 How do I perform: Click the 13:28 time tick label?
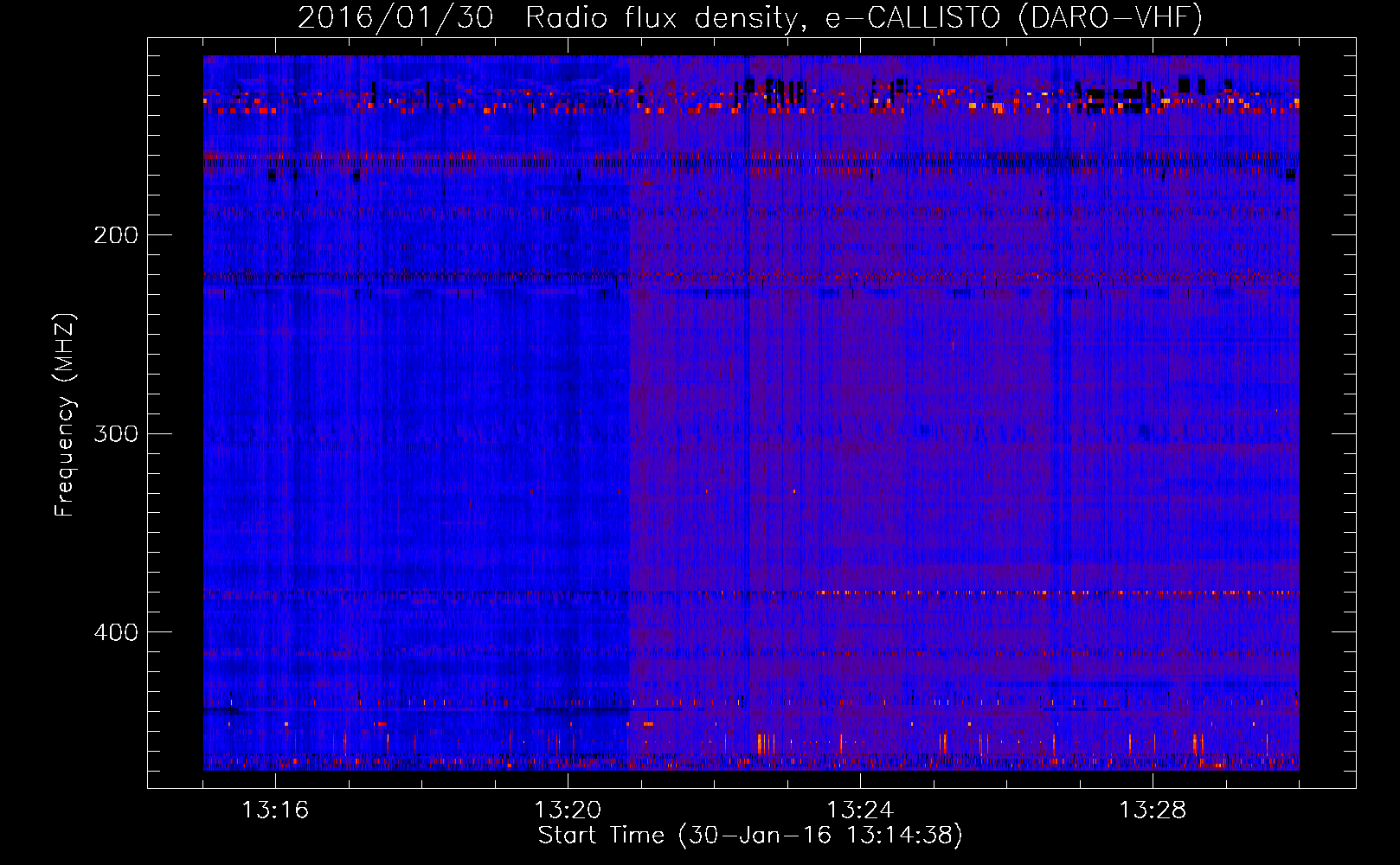pyautogui.click(x=1153, y=811)
